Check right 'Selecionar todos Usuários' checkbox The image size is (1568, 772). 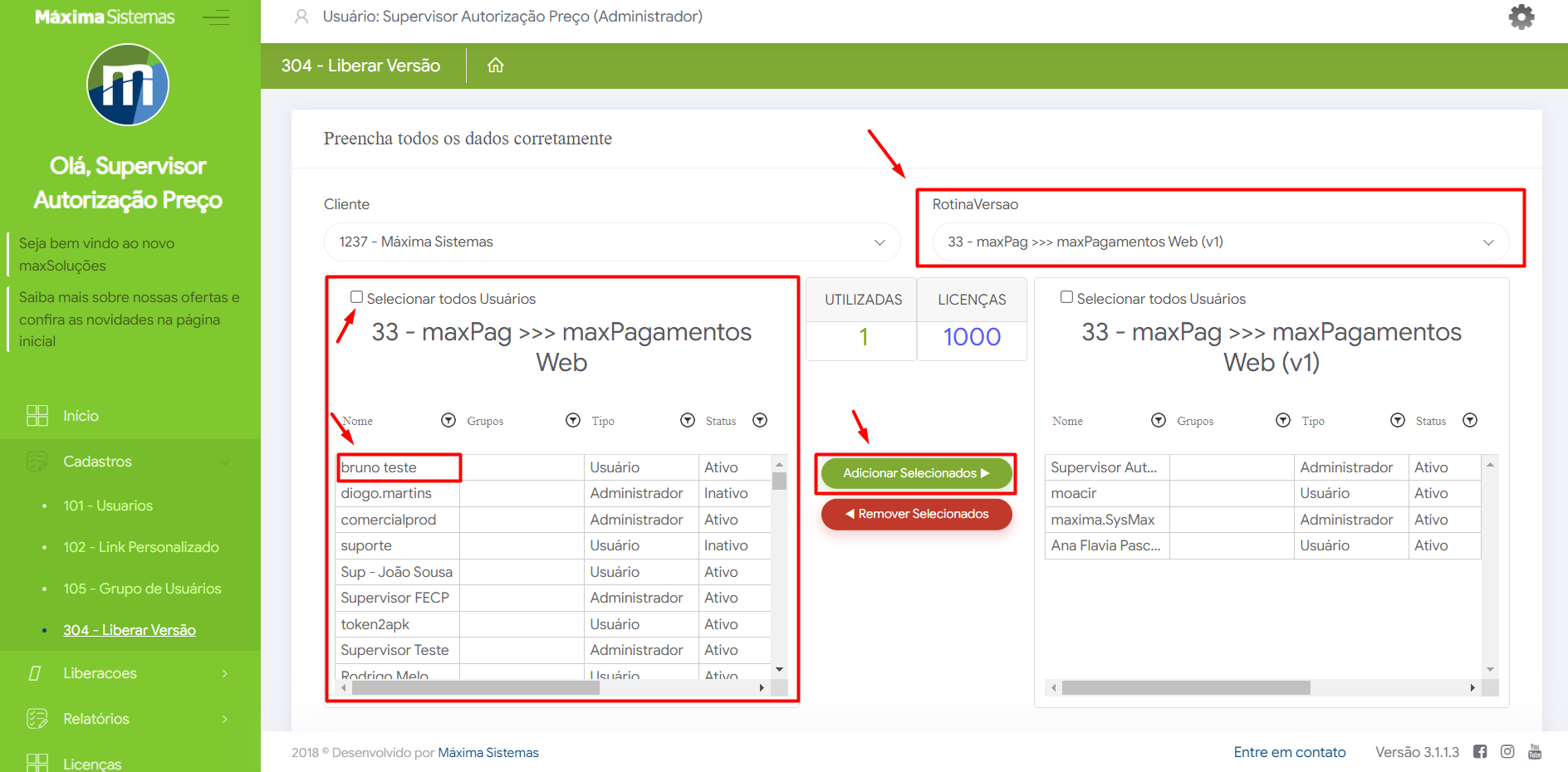pos(1066,297)
